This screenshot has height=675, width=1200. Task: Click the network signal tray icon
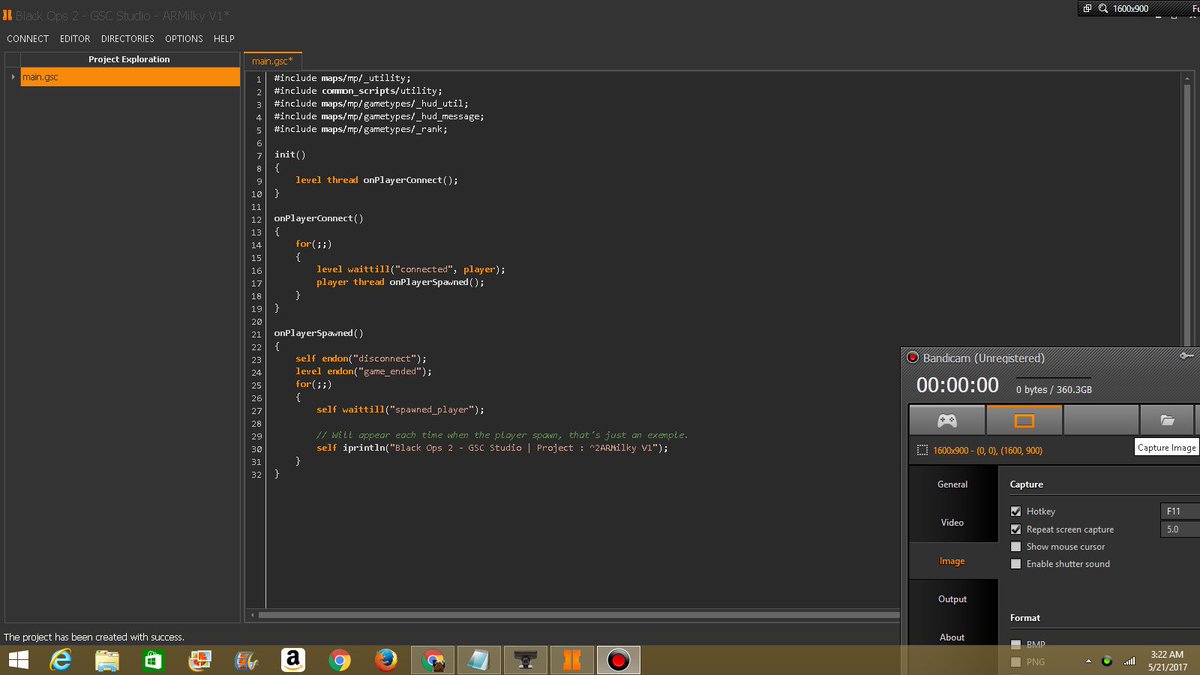[x=1131, y=661]
